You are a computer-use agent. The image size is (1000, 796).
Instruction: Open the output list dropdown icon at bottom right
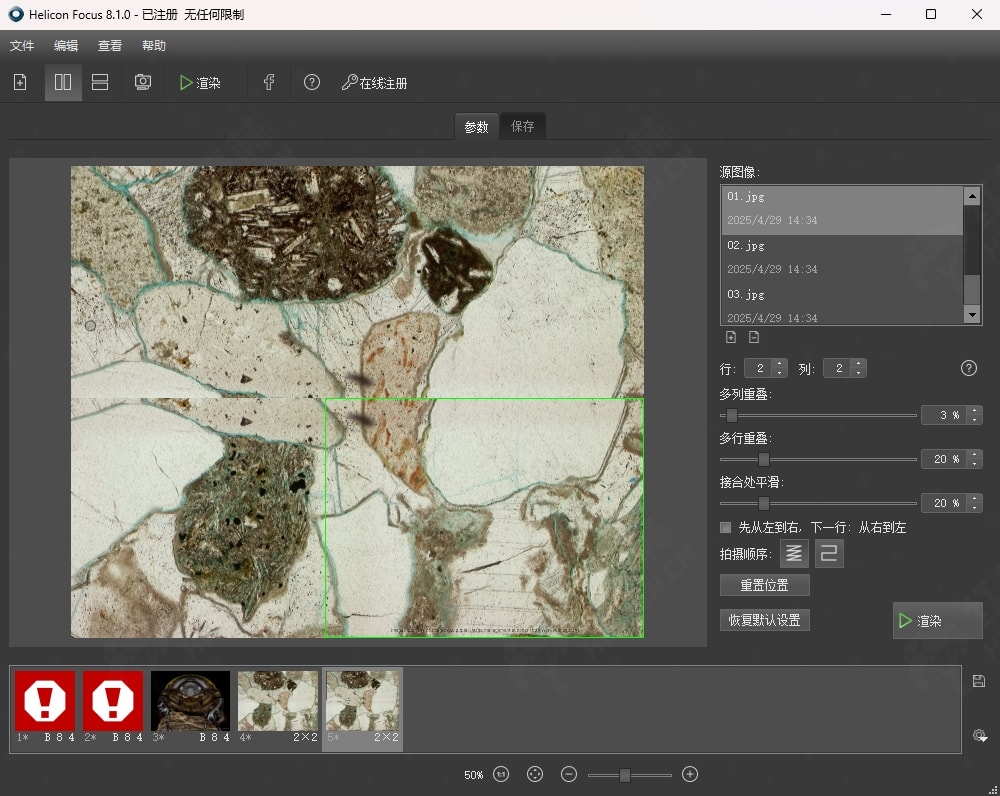[980, 736]
